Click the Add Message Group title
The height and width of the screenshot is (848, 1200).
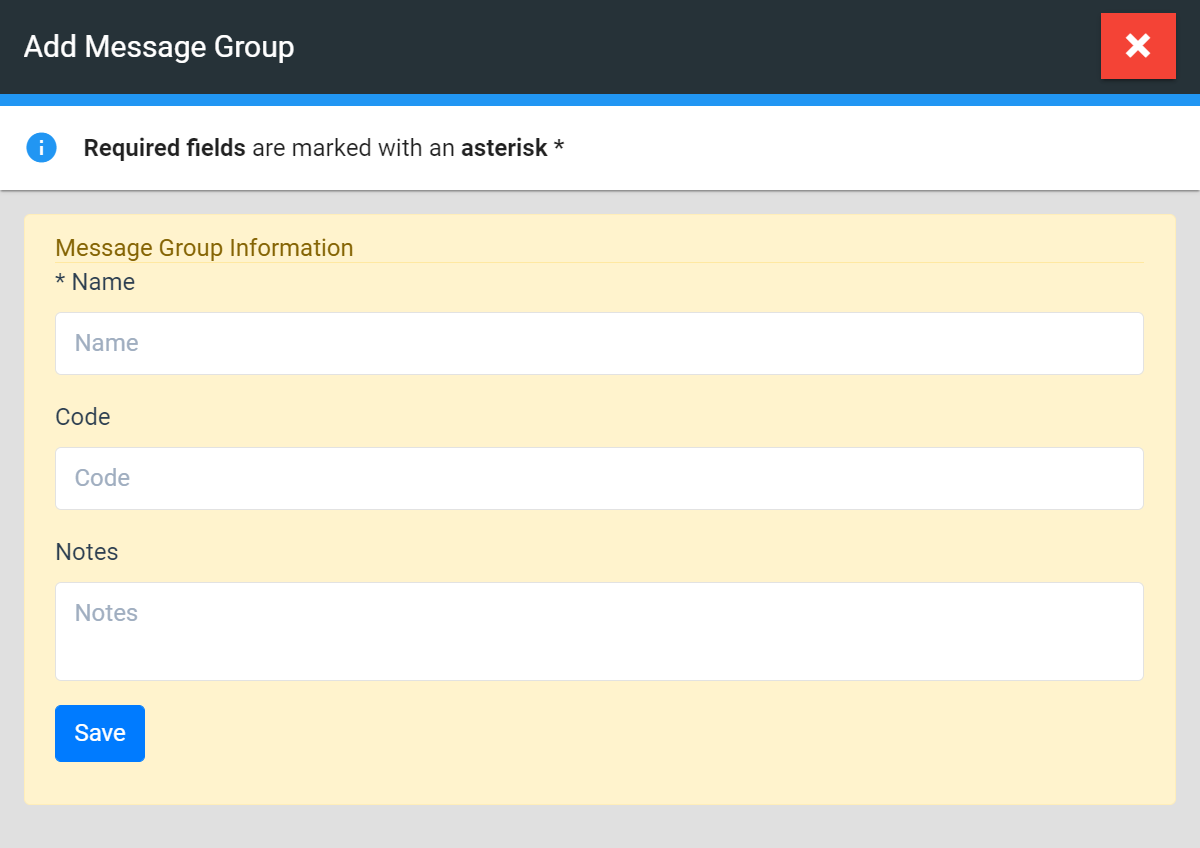coord(159,47)
